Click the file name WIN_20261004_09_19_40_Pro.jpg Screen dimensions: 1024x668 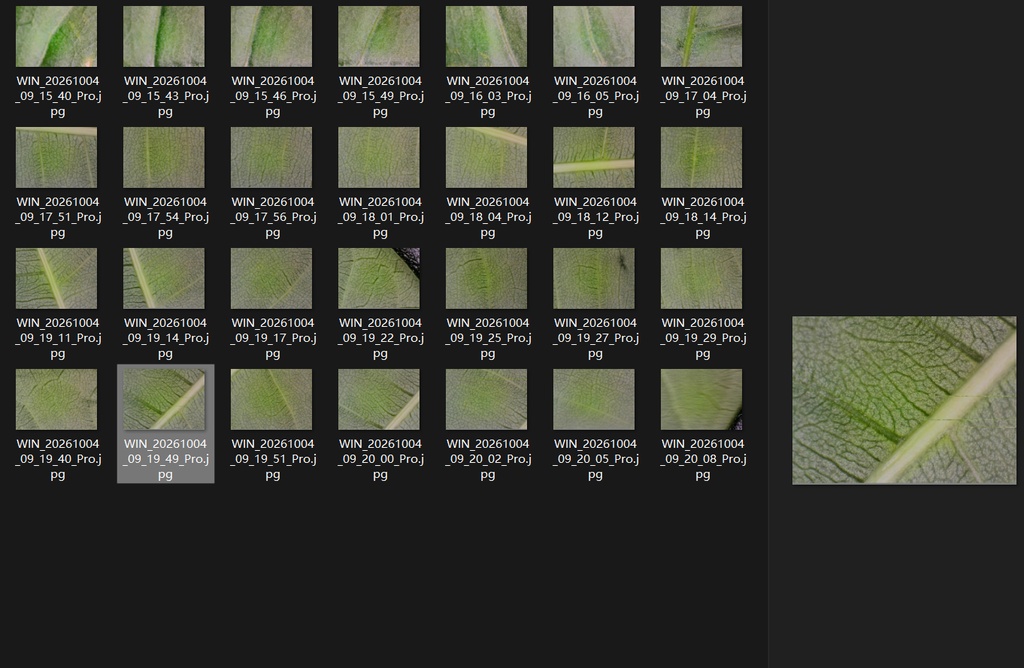pyautogui.click(x=57, y=459)
